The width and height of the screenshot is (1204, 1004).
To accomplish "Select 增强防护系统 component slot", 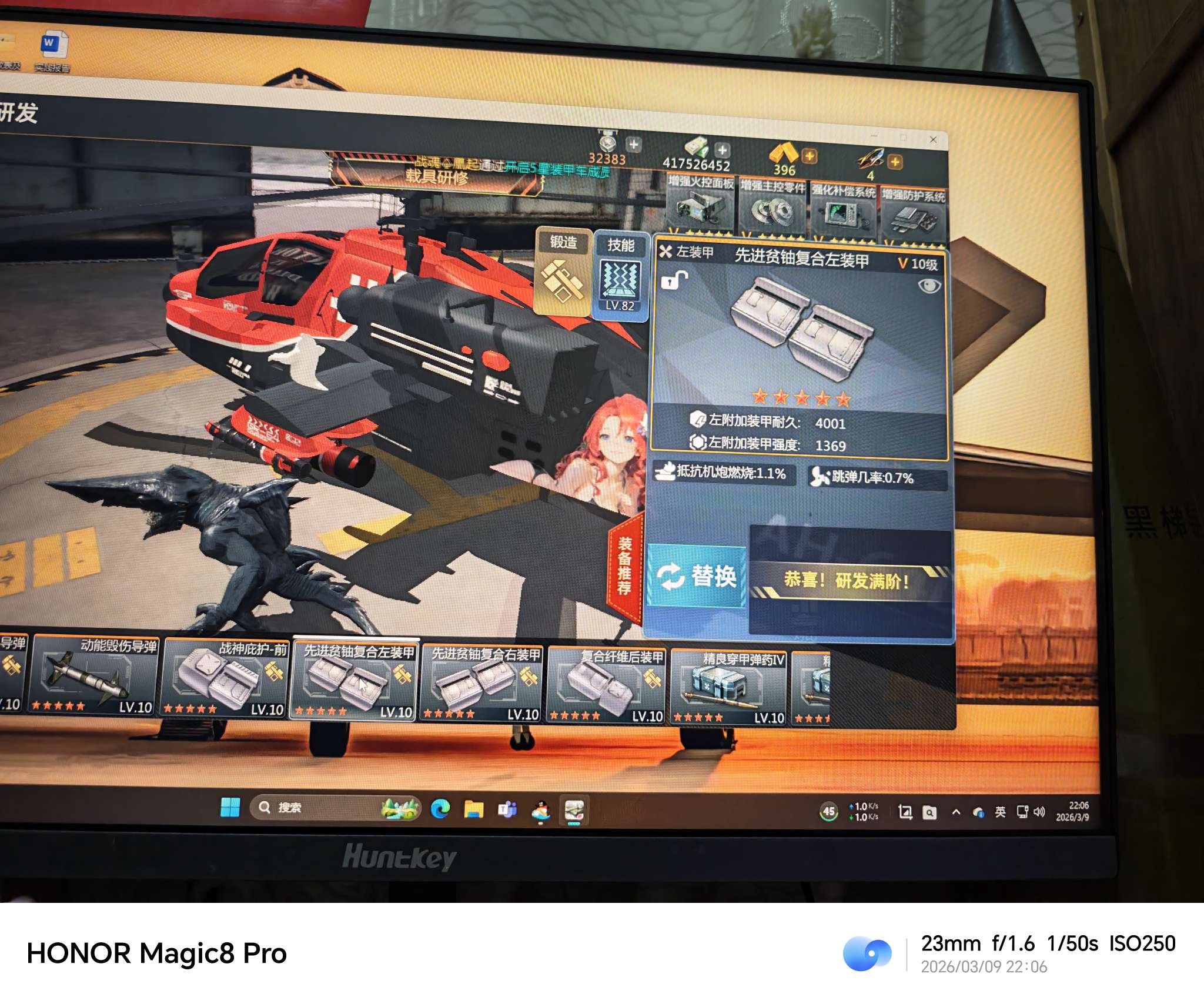I will coord(913,216).
